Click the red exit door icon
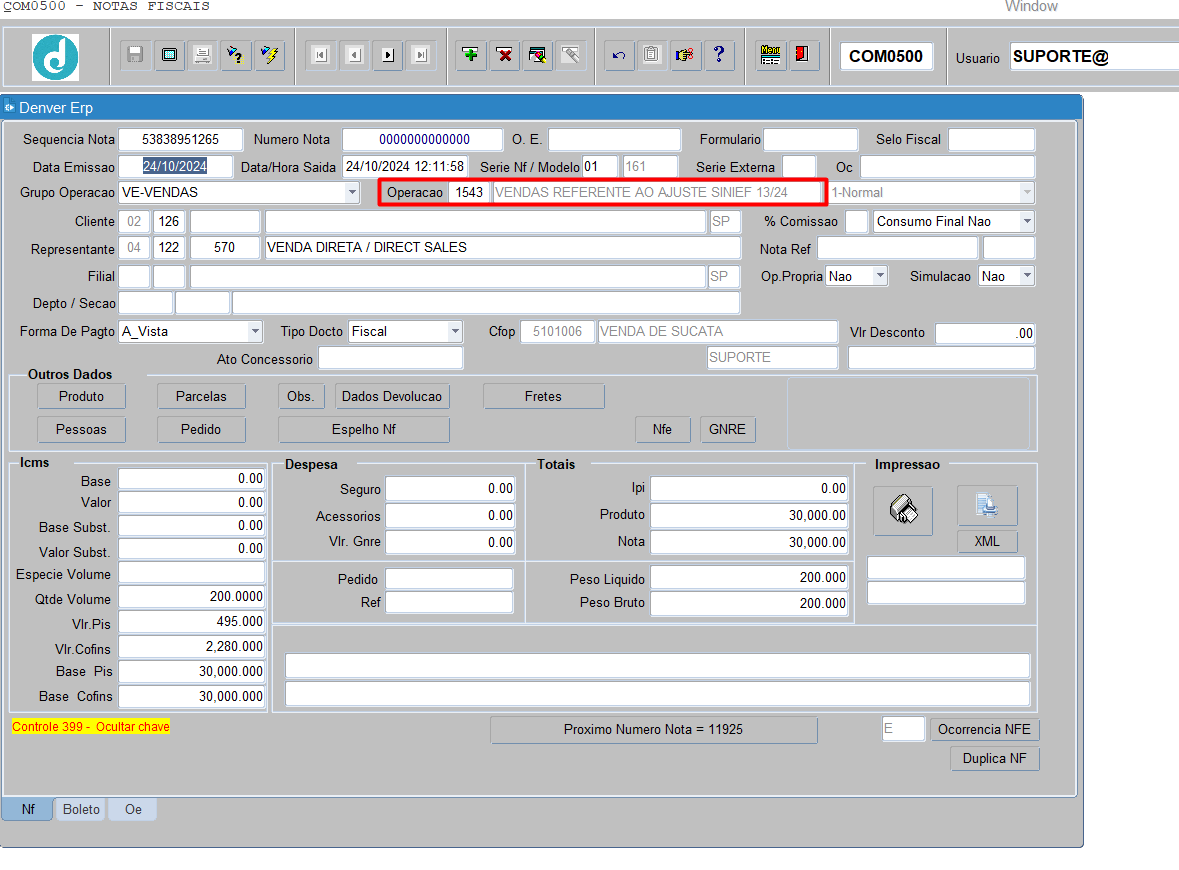The image size is (1179, 870). 802,55
